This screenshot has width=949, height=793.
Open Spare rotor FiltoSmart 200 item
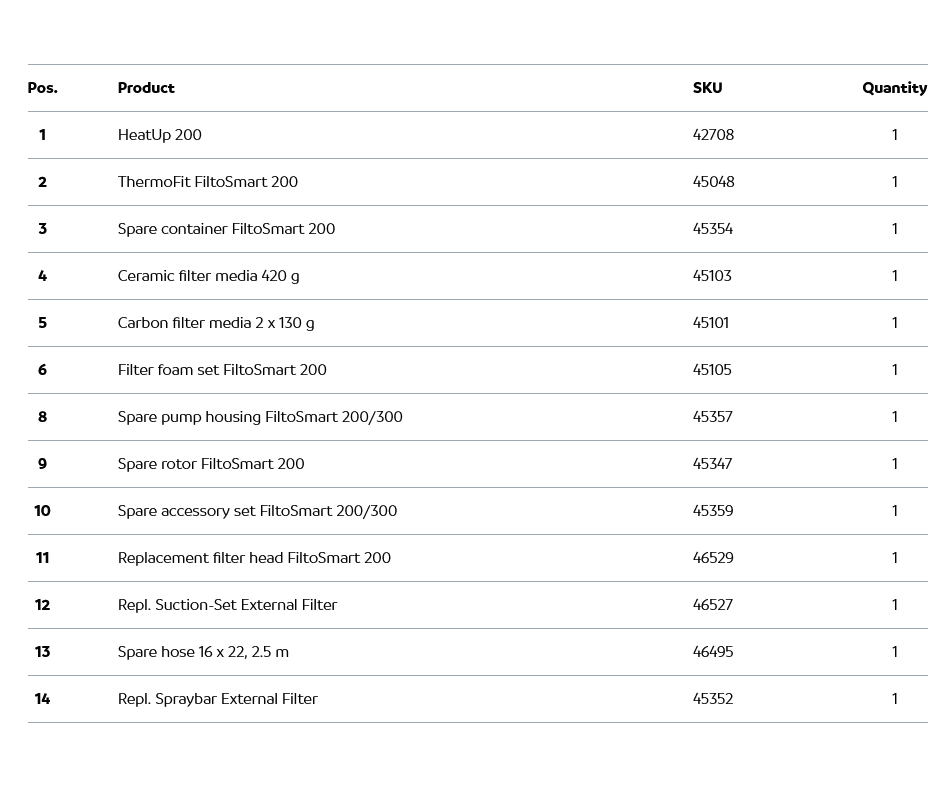coord(211,464)
